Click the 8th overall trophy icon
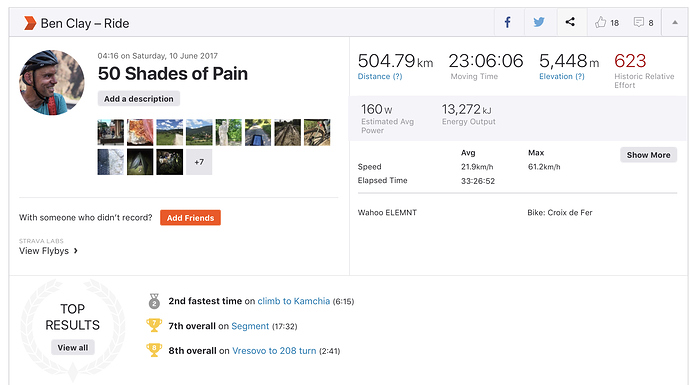Viewport: 690px width, 385px height. pyautogui.click(x=154, y=350)
